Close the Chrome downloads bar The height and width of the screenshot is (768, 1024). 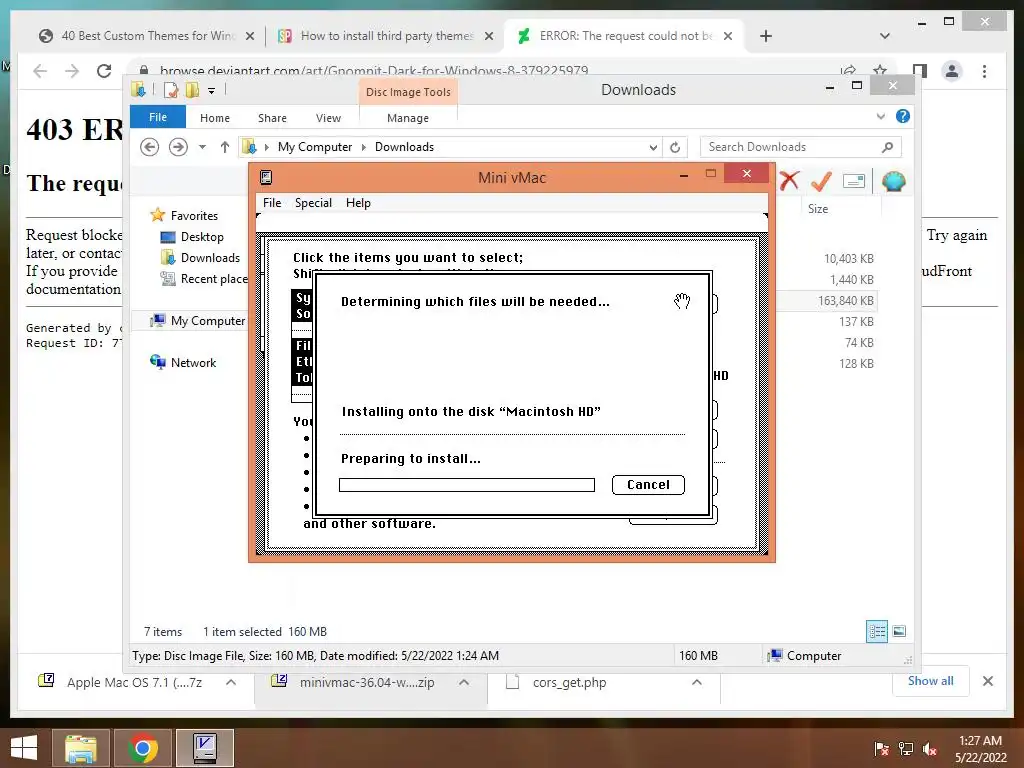[987, 681]
